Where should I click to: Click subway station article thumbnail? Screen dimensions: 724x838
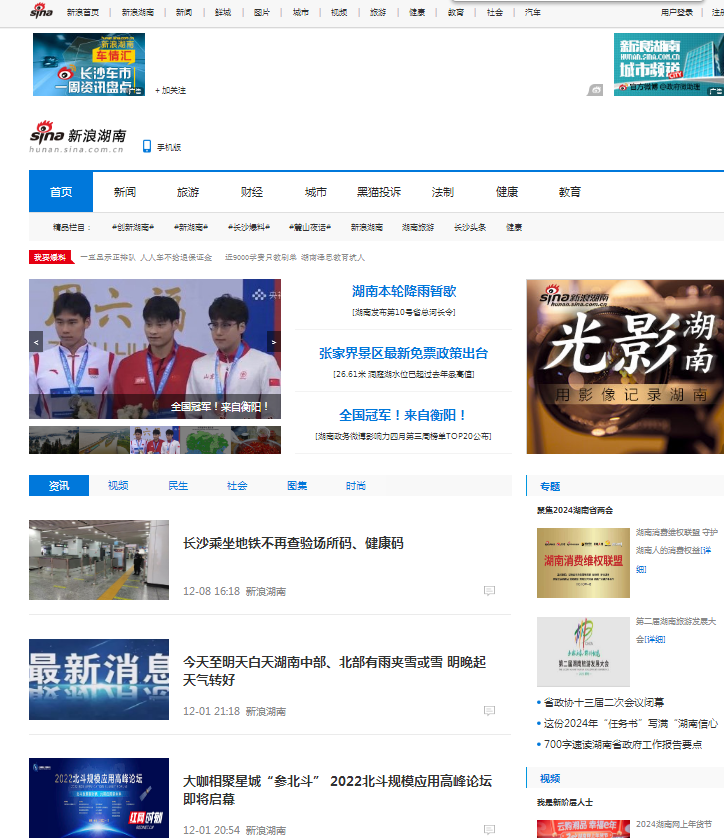click(99, 560)
